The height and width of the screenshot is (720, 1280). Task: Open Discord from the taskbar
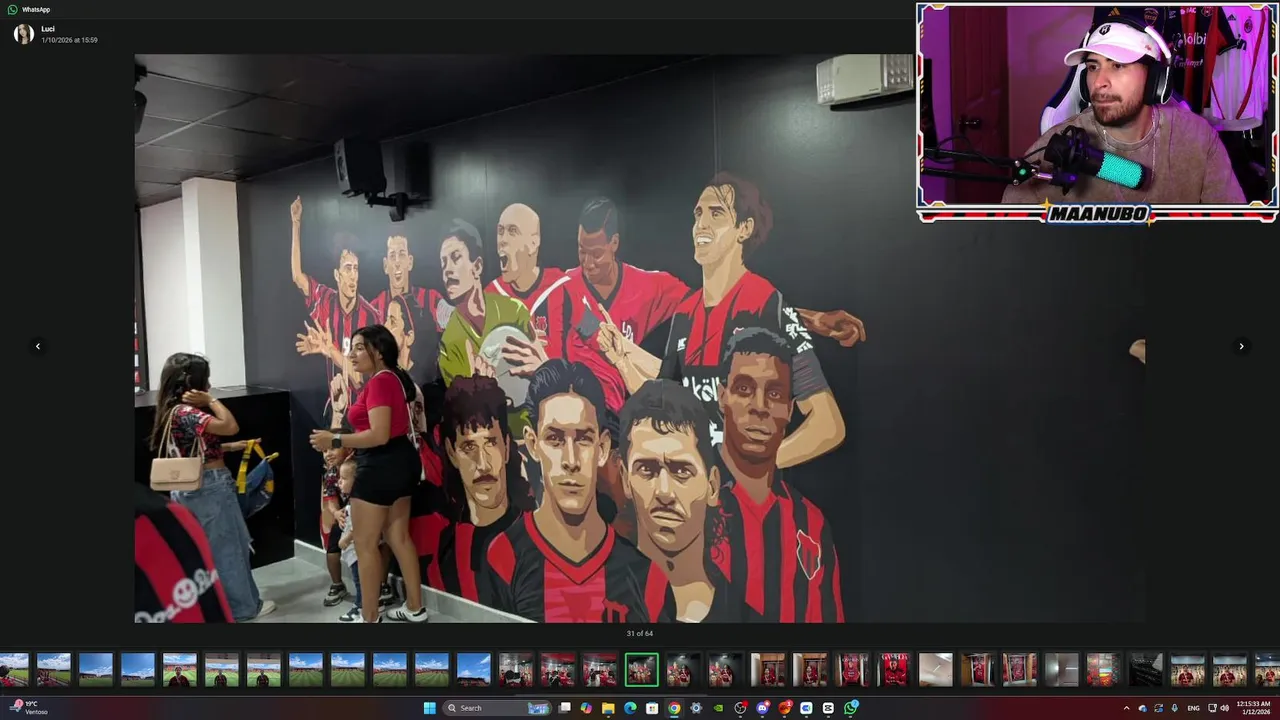pos(762,708)
